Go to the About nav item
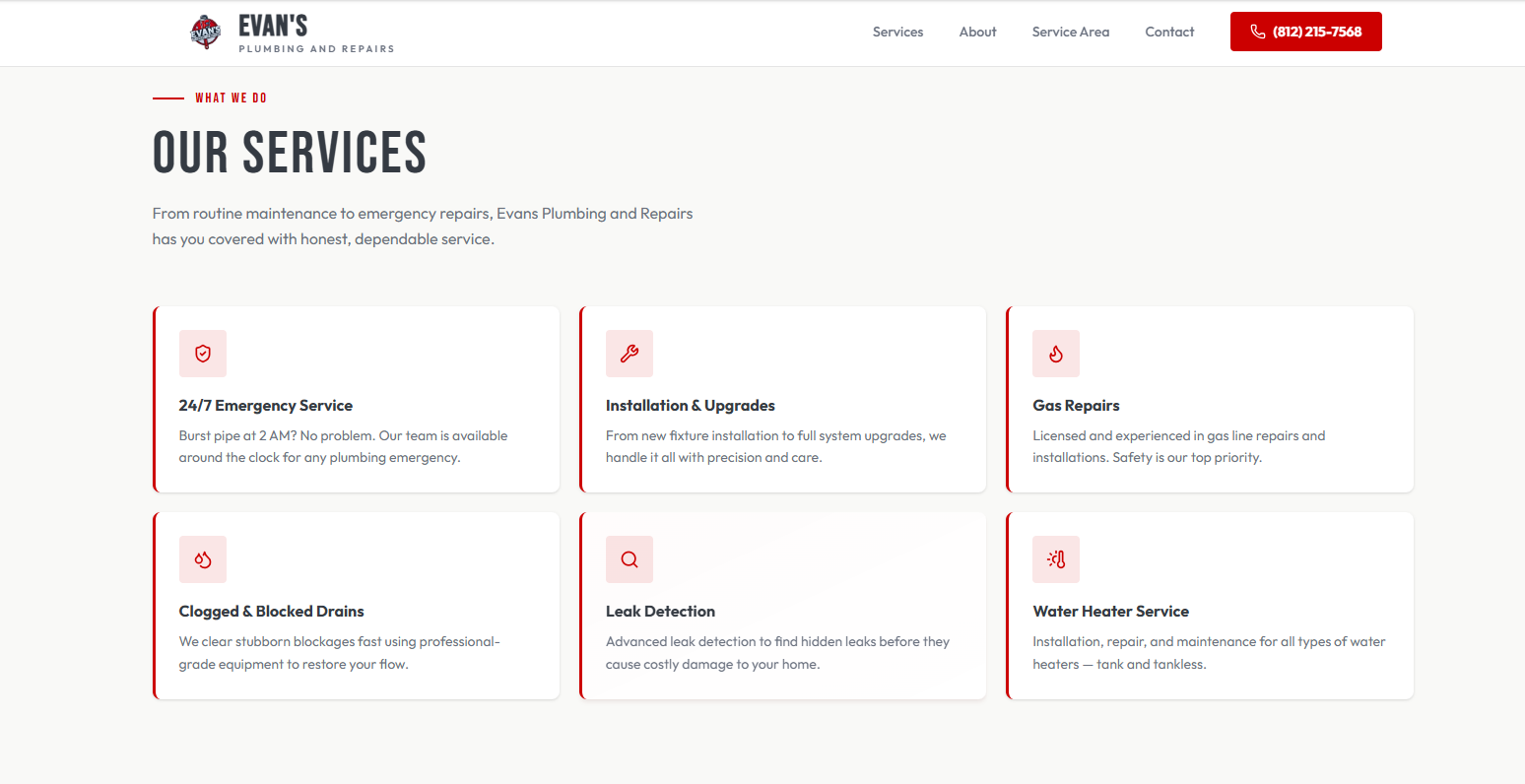Image resolution: width=1525 pixels, height=784 pixels. [x=977, y=32]
